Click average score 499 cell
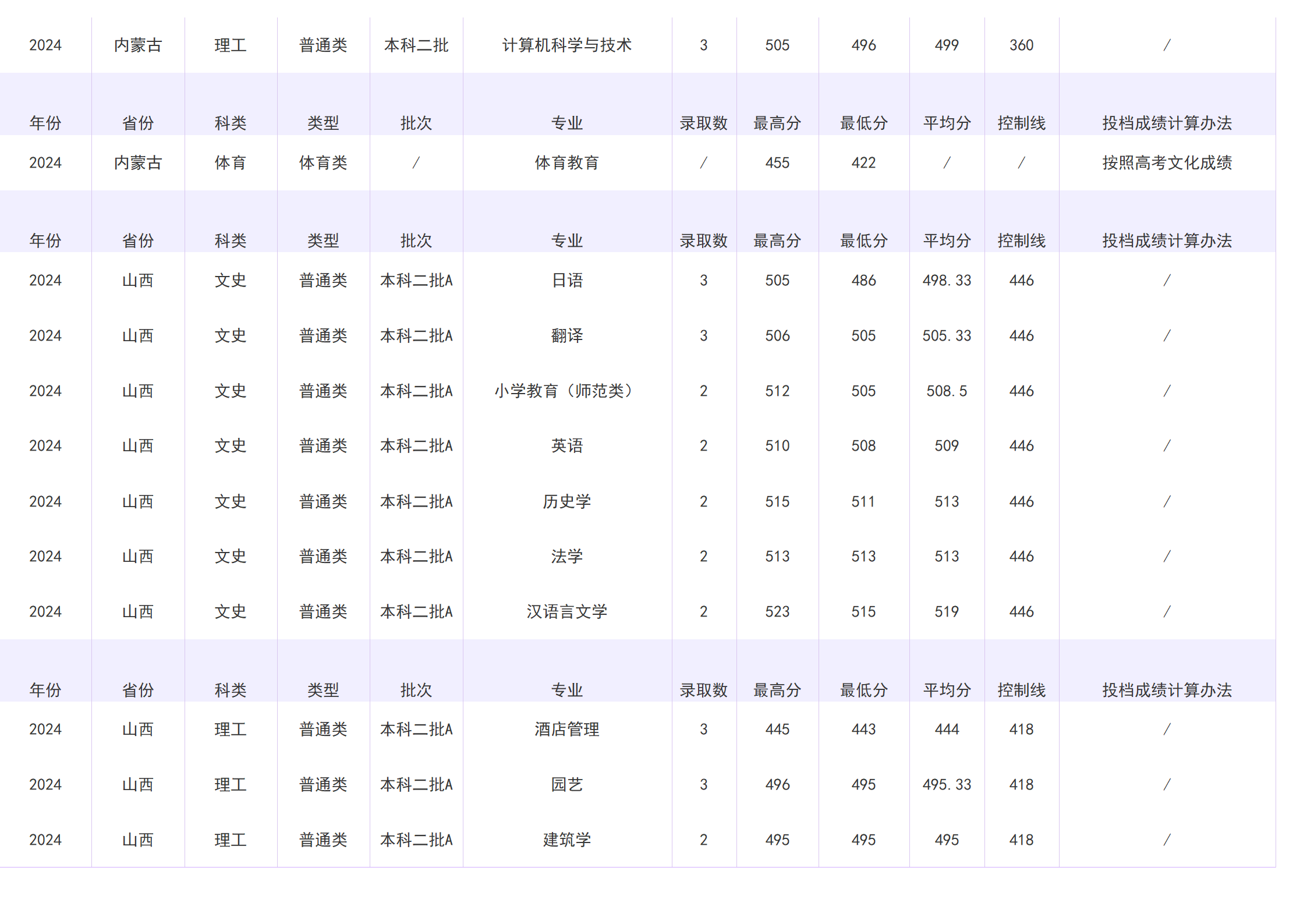The height and width of the screenshot is (924, 1307). (x=947, y=45)
